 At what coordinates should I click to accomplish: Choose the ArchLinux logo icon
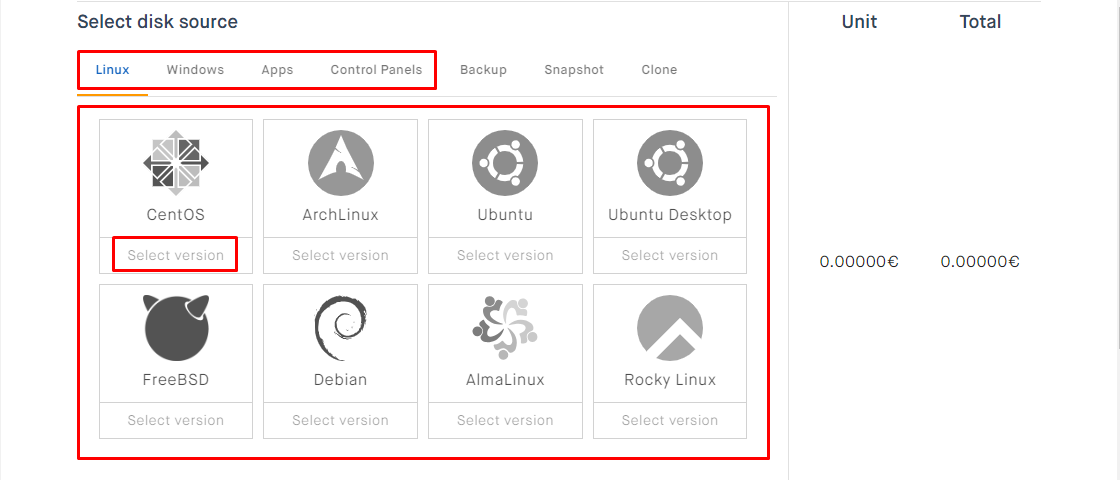click(x=341, y=164)
